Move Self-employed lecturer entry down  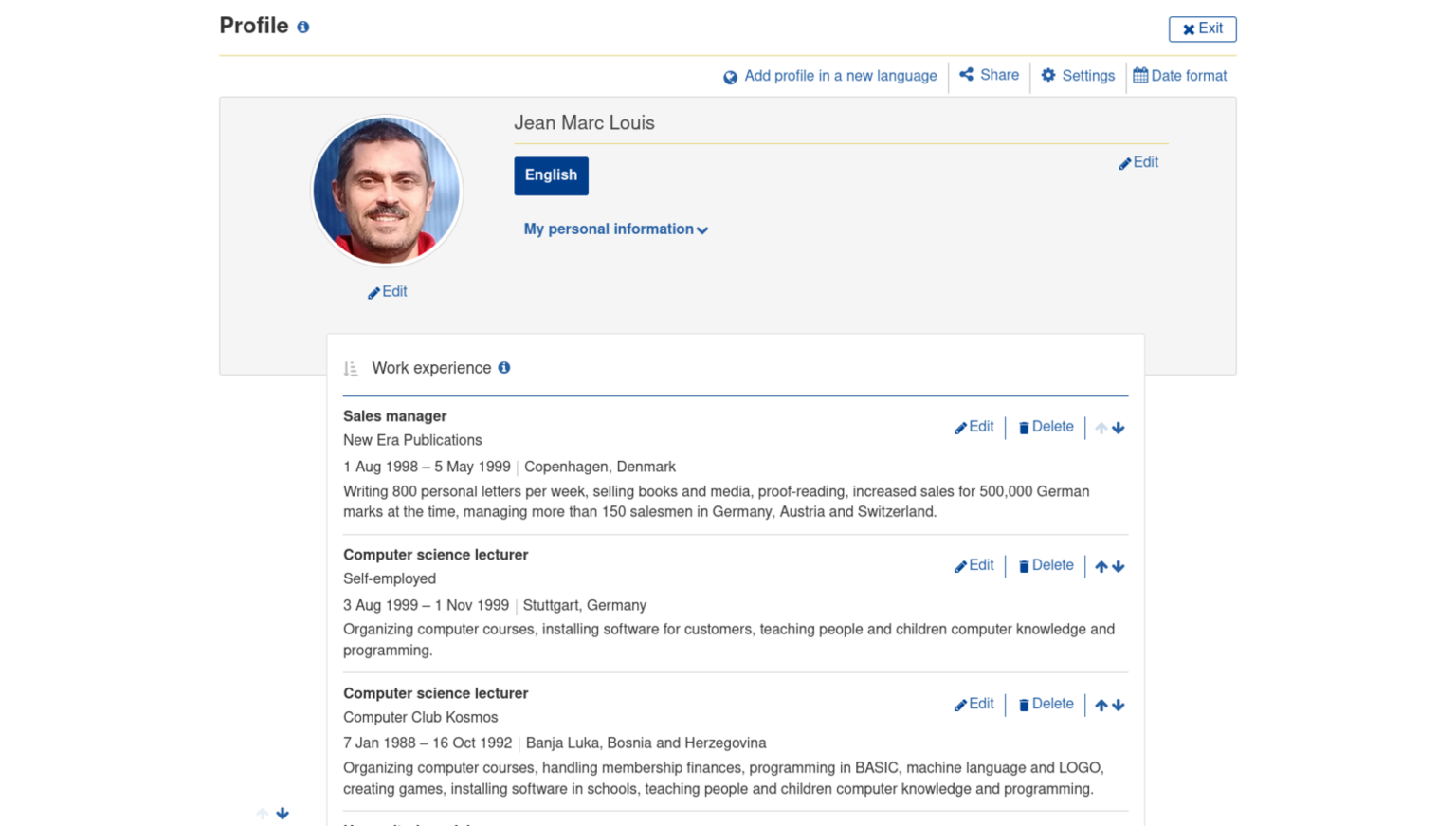[x=1119, y=566]
